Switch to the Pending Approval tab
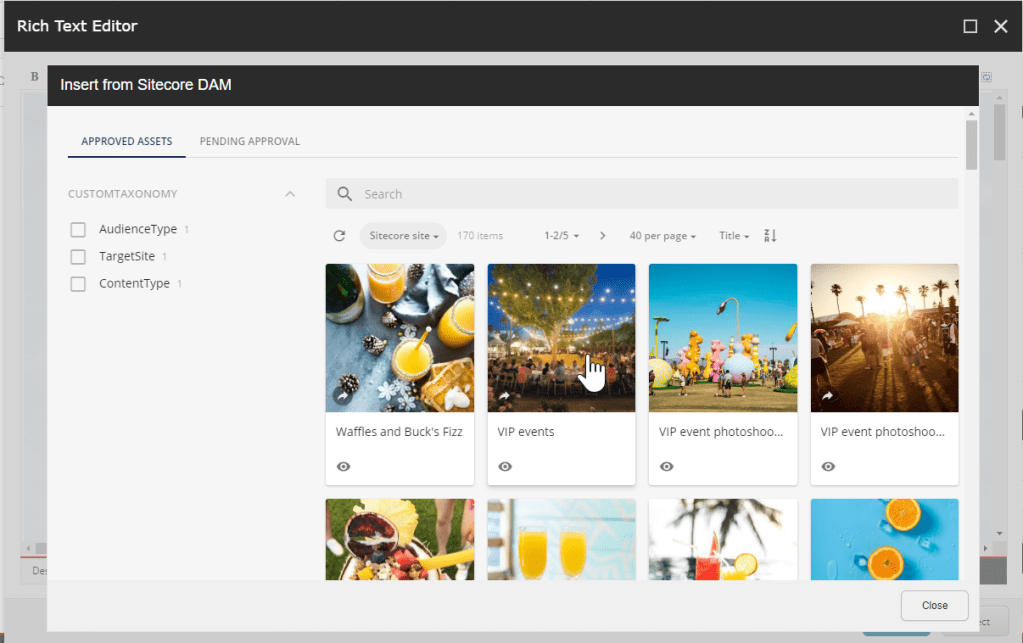1023x643 pixels. pyautogui.click(x=249, y=141)
